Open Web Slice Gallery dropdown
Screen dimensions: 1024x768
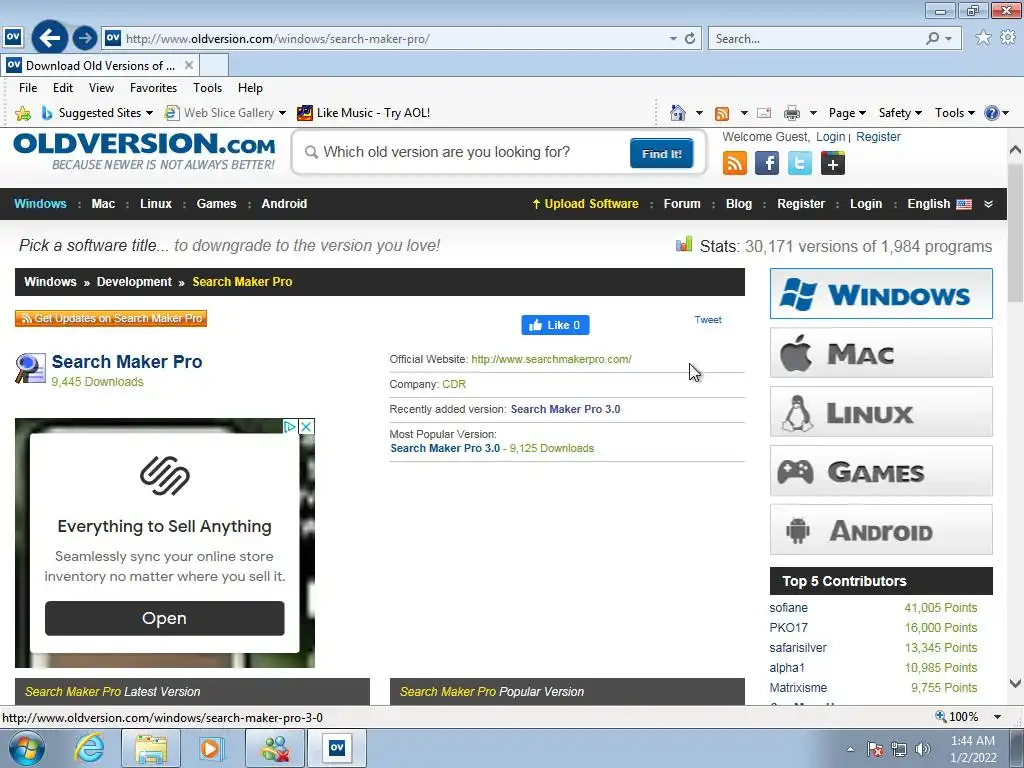pos(282,113)
